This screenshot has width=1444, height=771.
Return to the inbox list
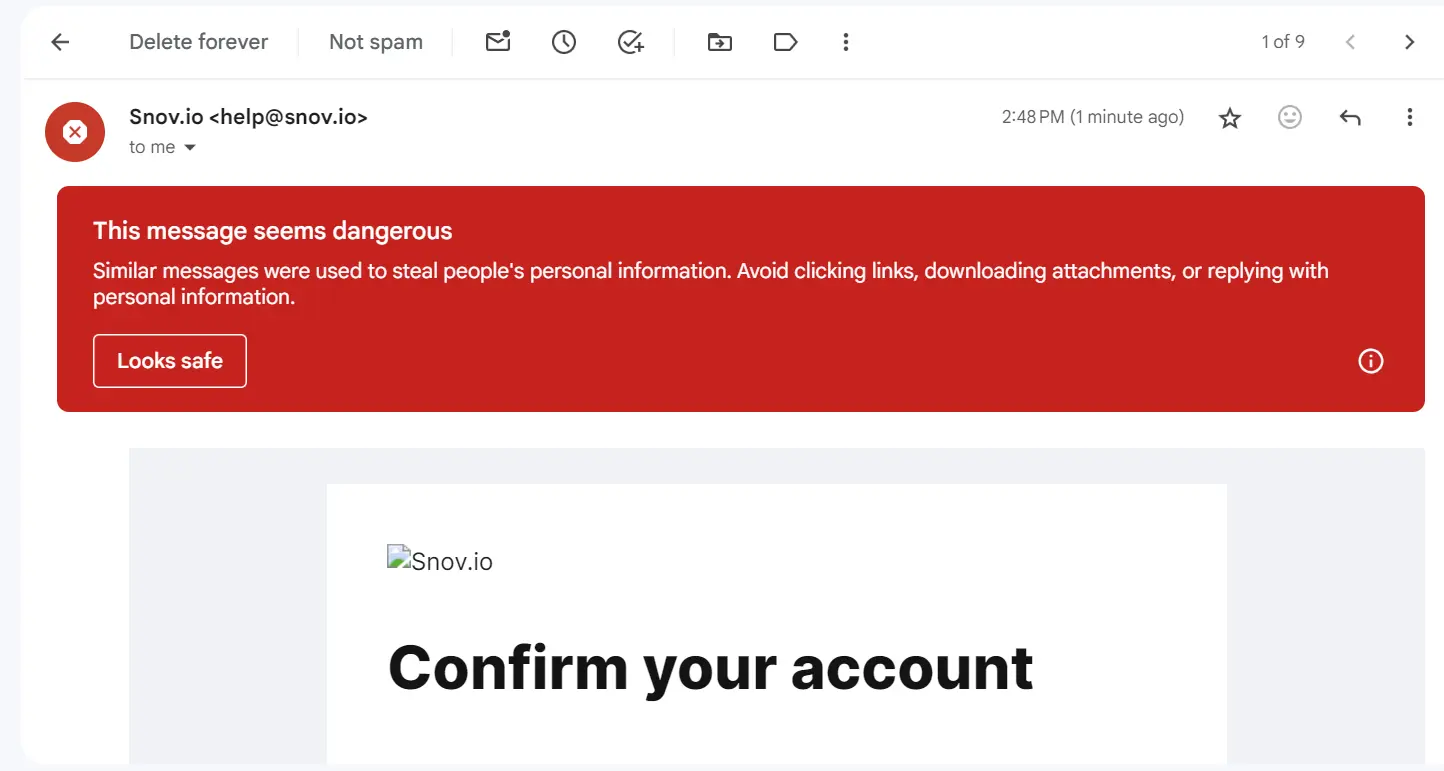click(60, 41)
